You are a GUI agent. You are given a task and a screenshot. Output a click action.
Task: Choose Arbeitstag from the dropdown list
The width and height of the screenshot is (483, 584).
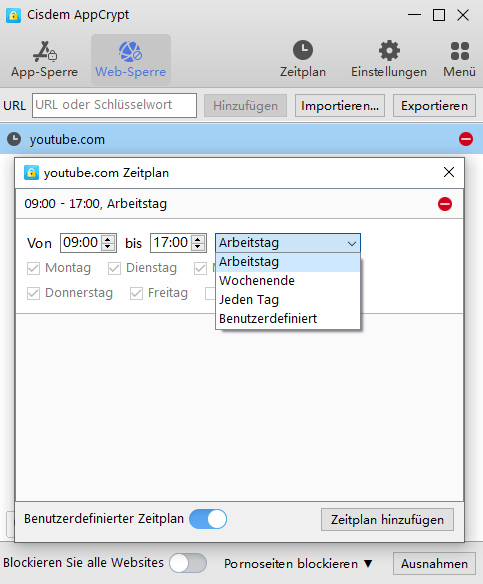tap(288, 262)
